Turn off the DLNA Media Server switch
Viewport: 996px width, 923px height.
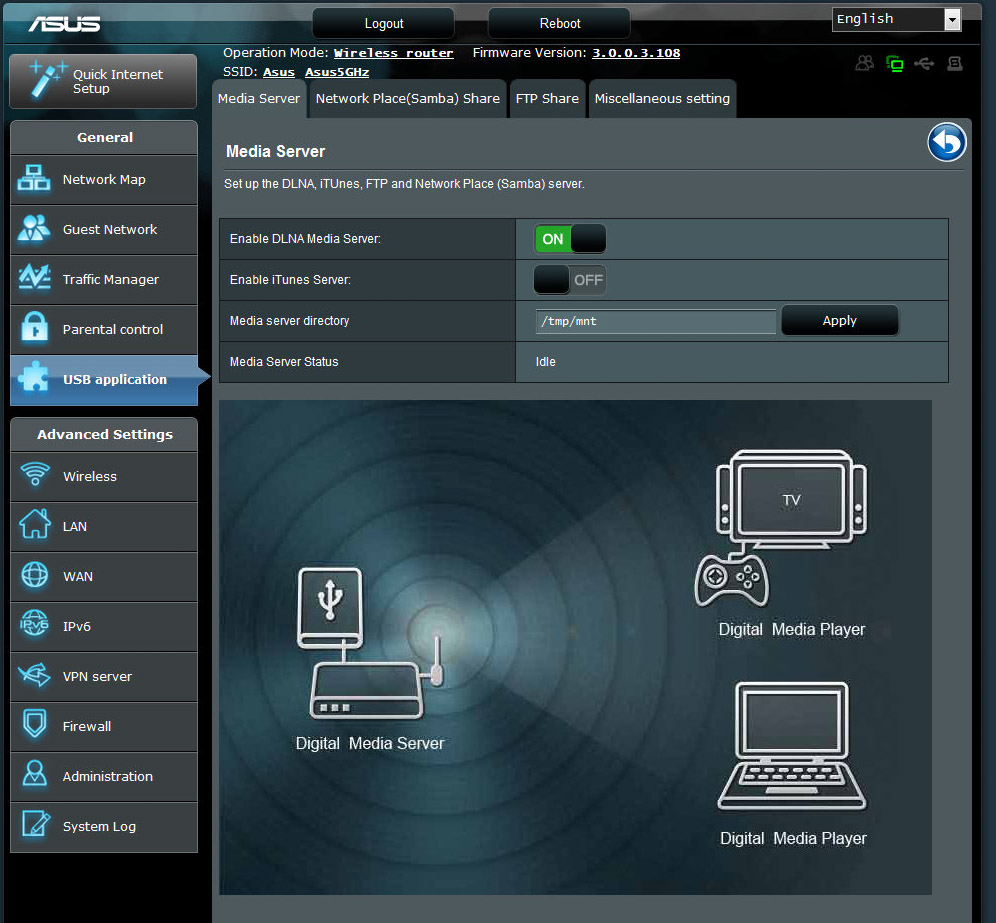tap(570, 239)
